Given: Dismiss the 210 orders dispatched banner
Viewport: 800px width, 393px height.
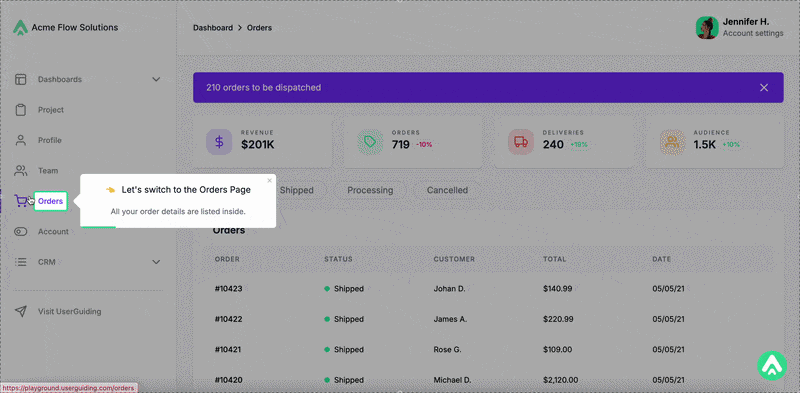Looking at the screenshot, I should click(x=764, y=88).
